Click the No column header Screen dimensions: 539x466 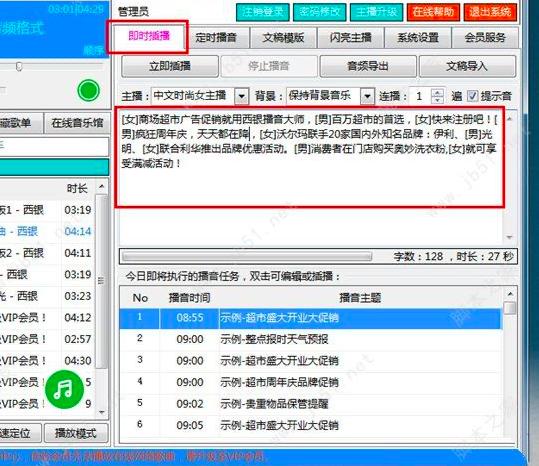coord(140,298)
